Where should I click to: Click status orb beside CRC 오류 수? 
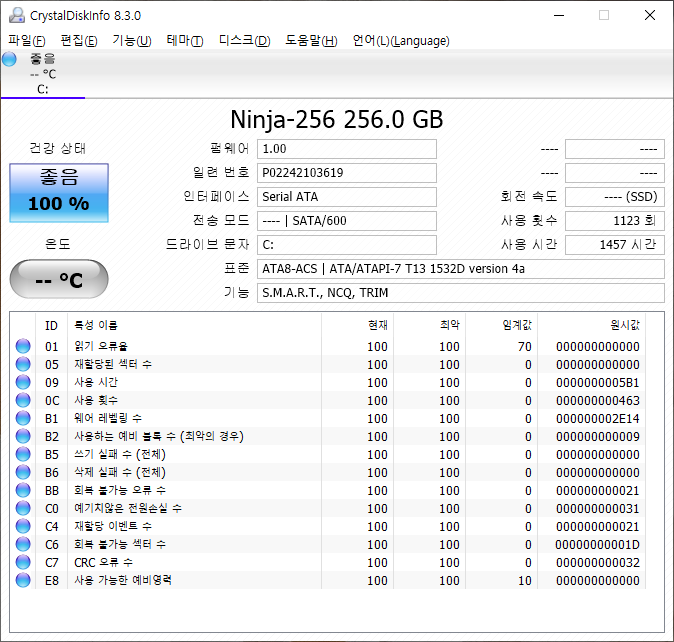point(23,563)
